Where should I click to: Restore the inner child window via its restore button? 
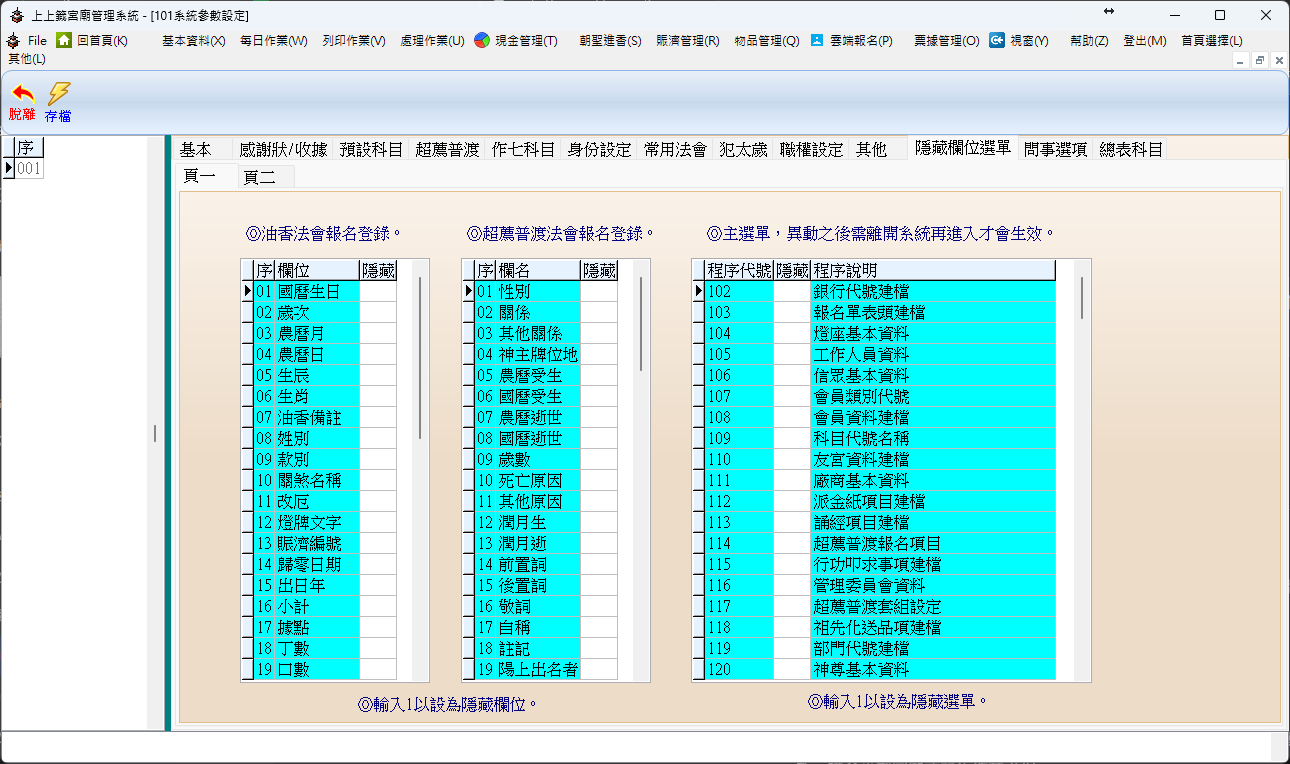click(x=1259, y=60)
